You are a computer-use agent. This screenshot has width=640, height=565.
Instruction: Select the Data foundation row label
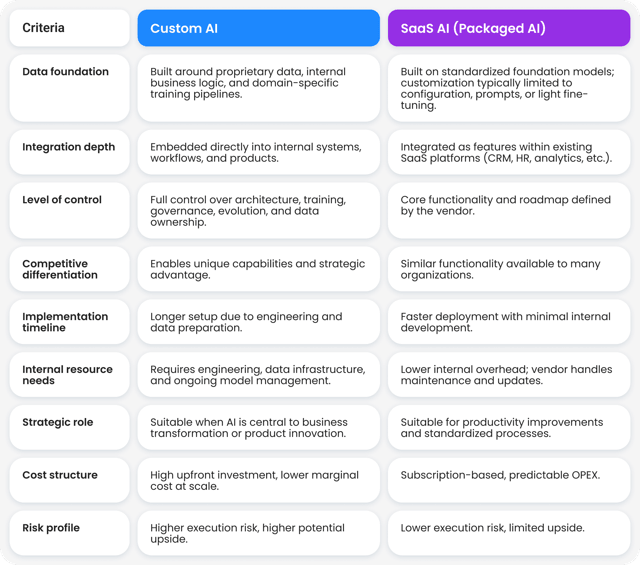click(x=66, y=72)
